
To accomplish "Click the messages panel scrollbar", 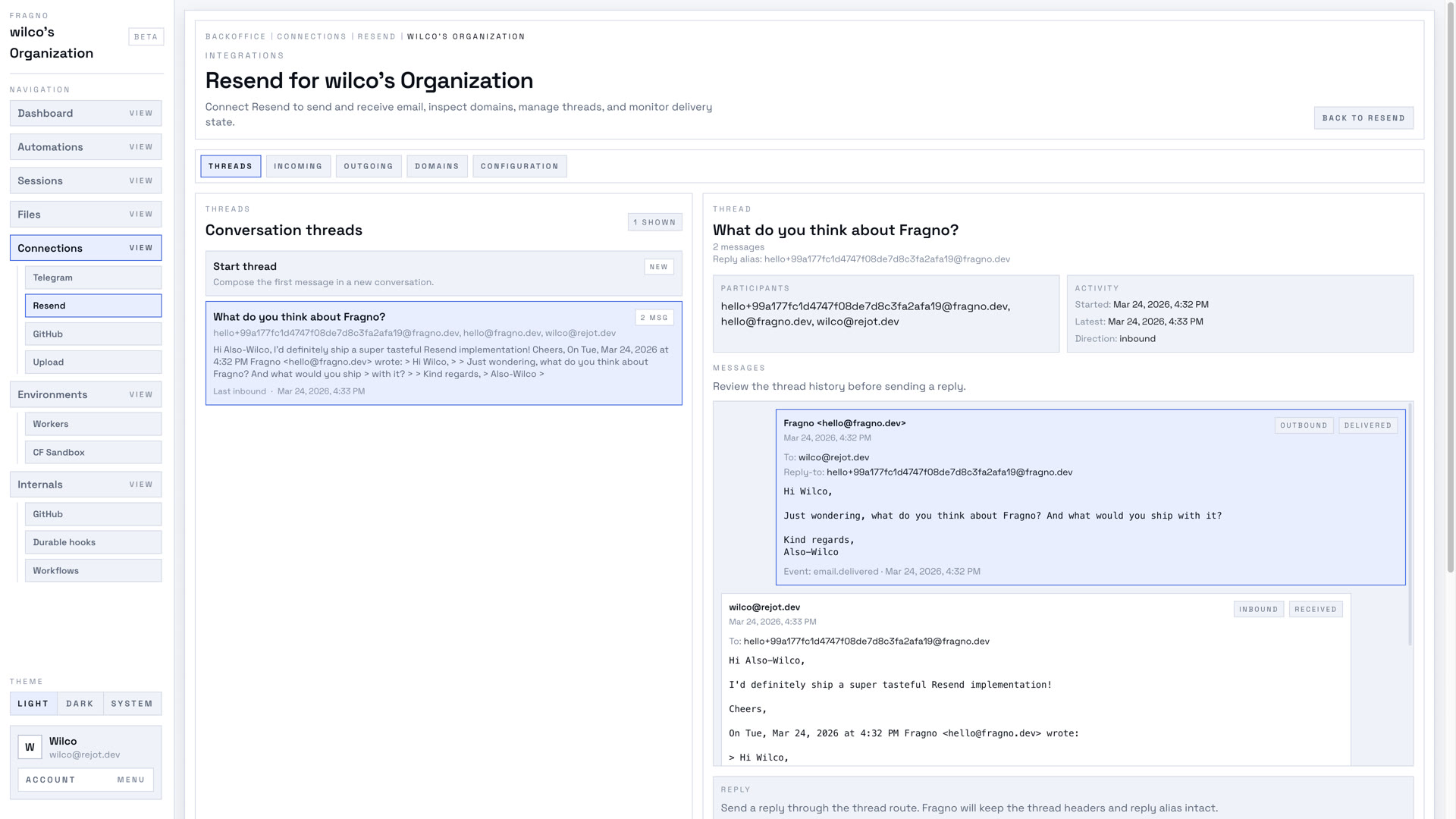I will click(x=1410, y=523).
